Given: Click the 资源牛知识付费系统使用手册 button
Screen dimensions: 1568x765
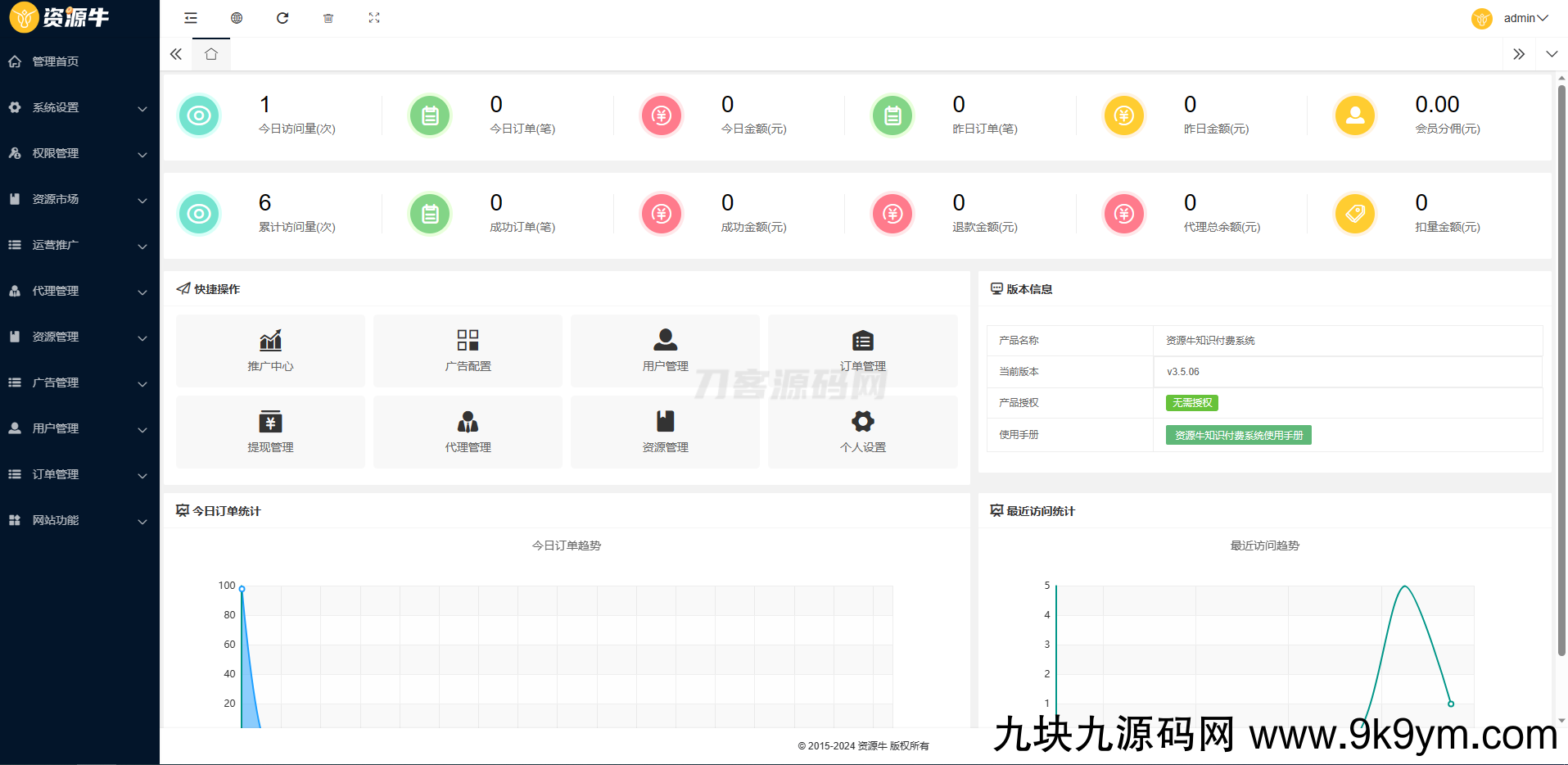Looking at the screenshot, I should pyautogui.click(x=1238, y=435).
